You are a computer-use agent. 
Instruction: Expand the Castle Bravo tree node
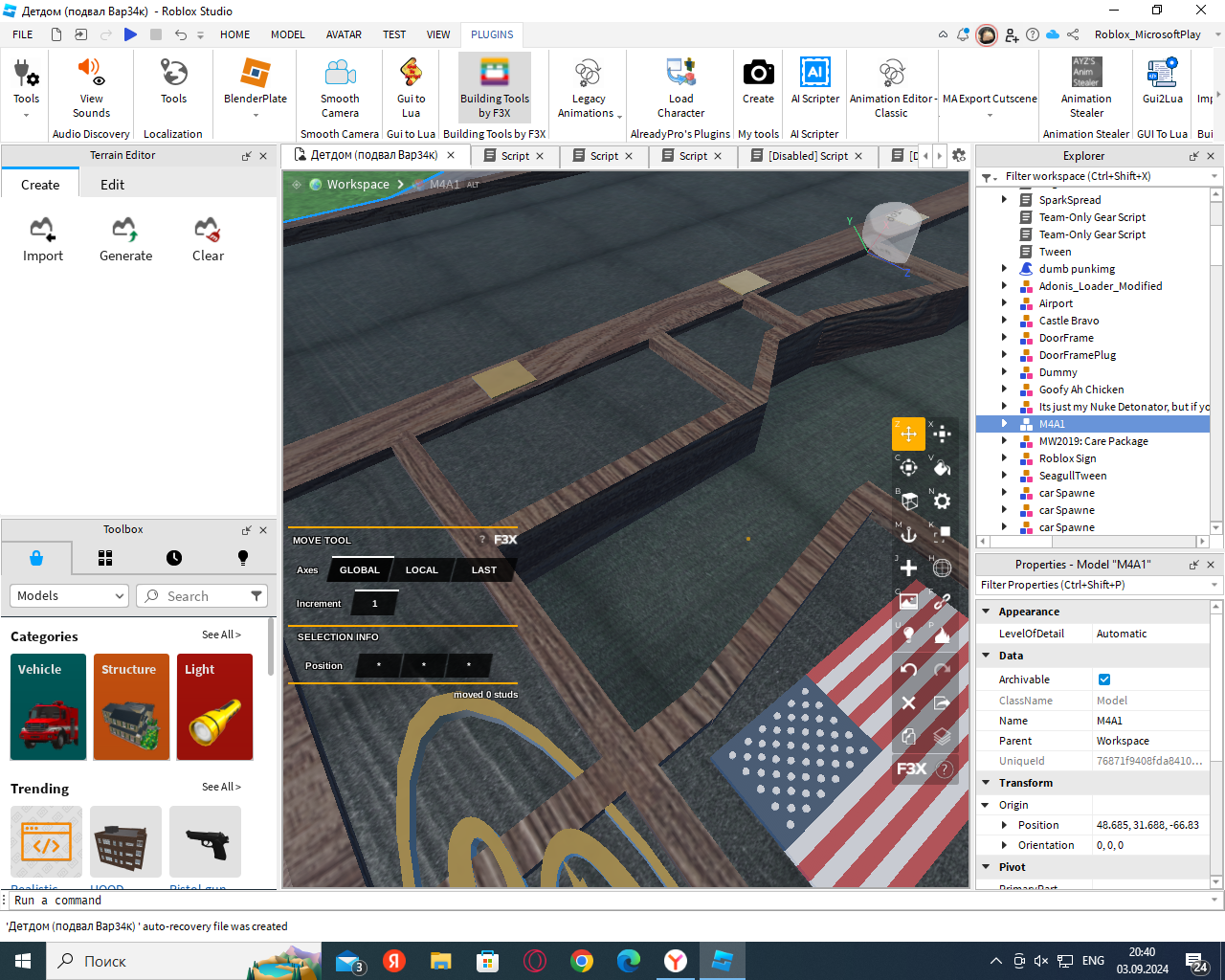(1004, 321)
